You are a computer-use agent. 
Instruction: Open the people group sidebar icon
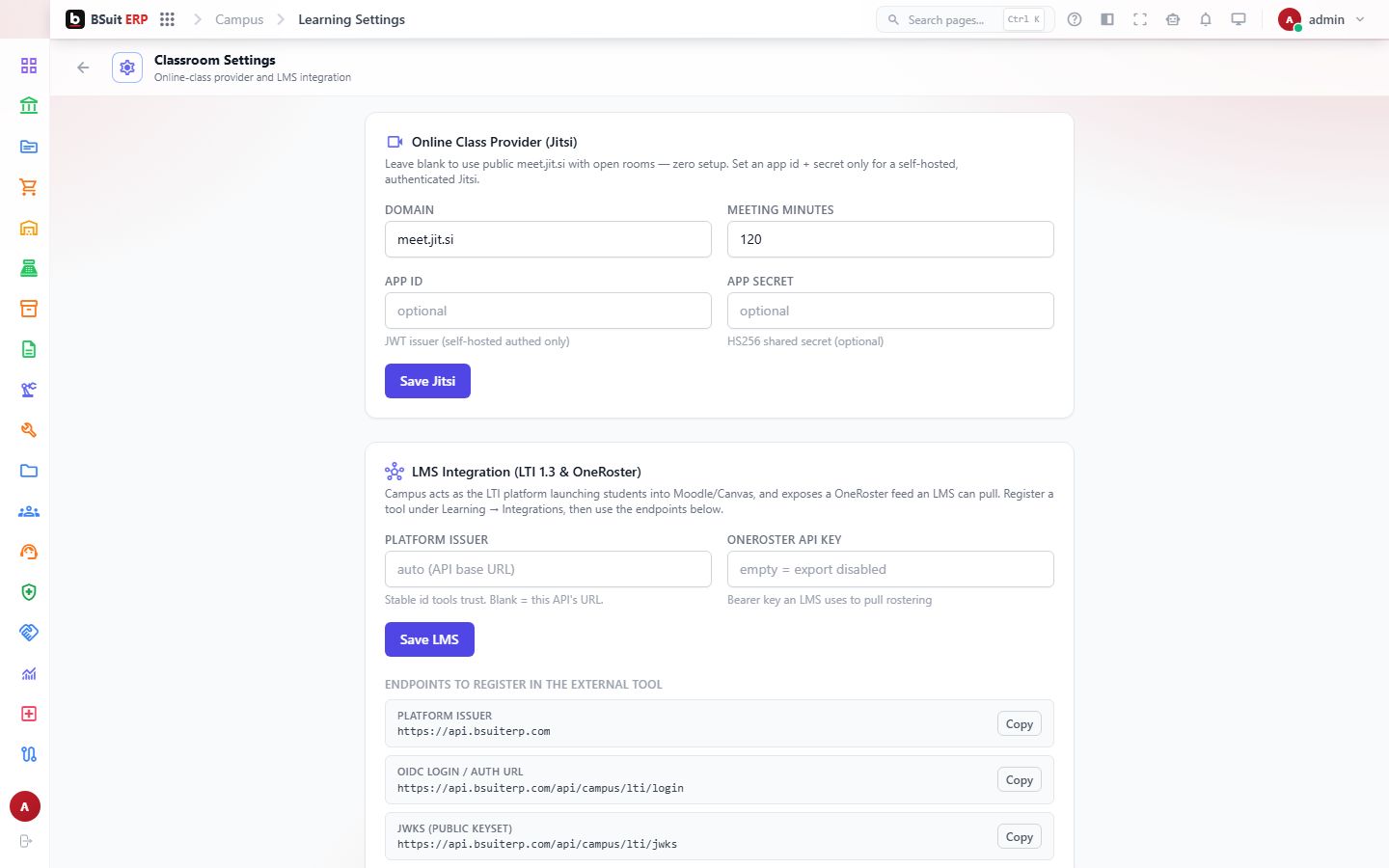point(29,511)
